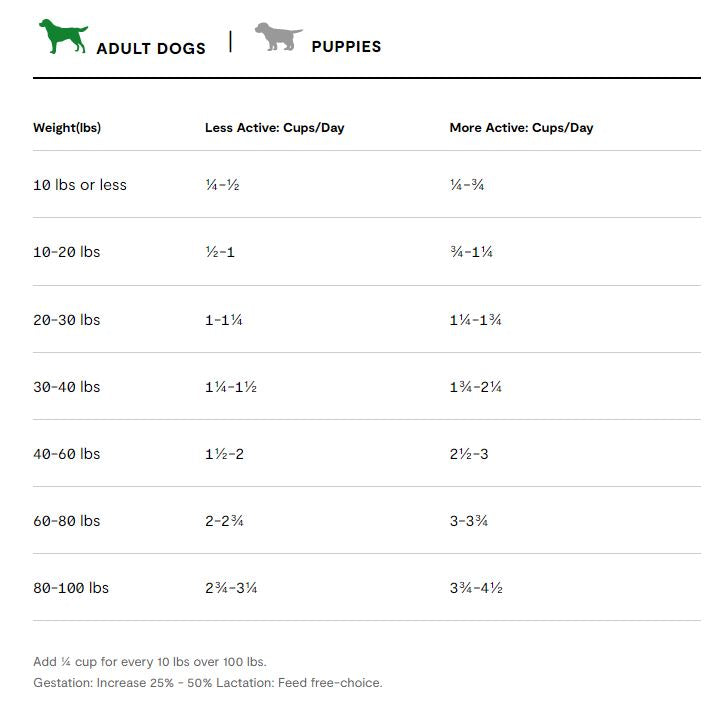
Task: Click the more active 3¾-4½ cups value
Action: coord(476,588)
